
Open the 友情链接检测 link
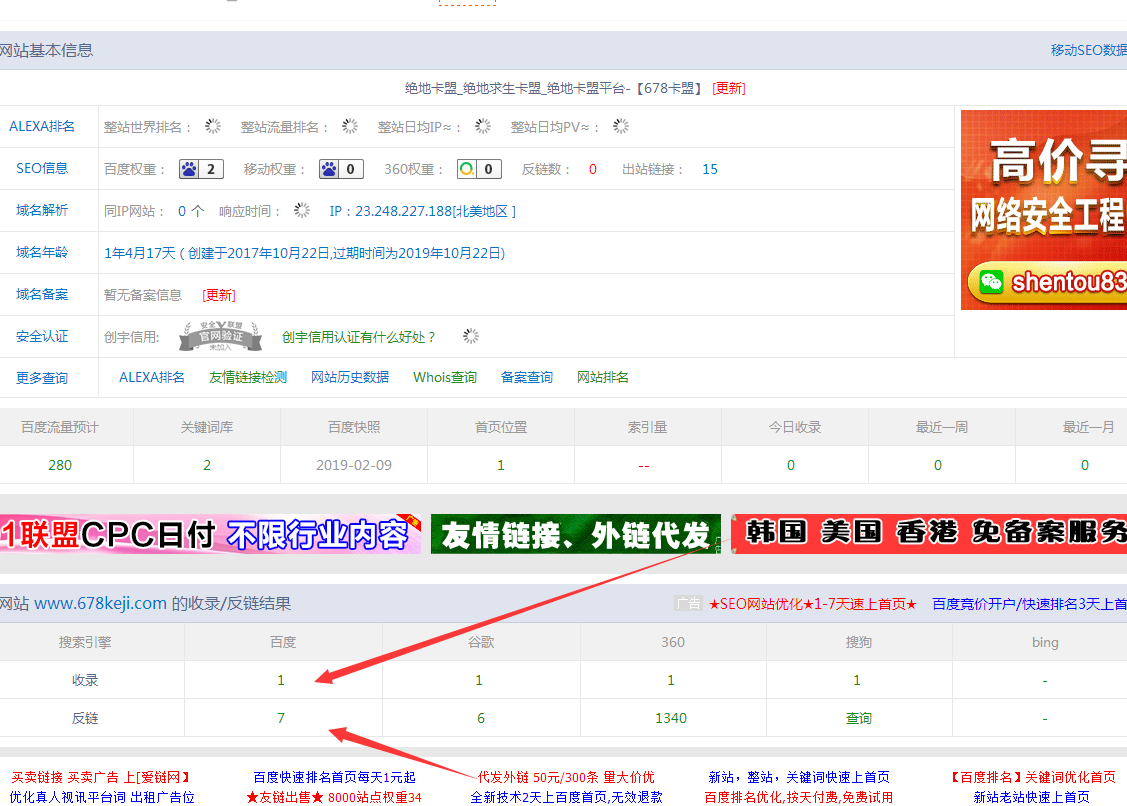(x=248, y=377)
